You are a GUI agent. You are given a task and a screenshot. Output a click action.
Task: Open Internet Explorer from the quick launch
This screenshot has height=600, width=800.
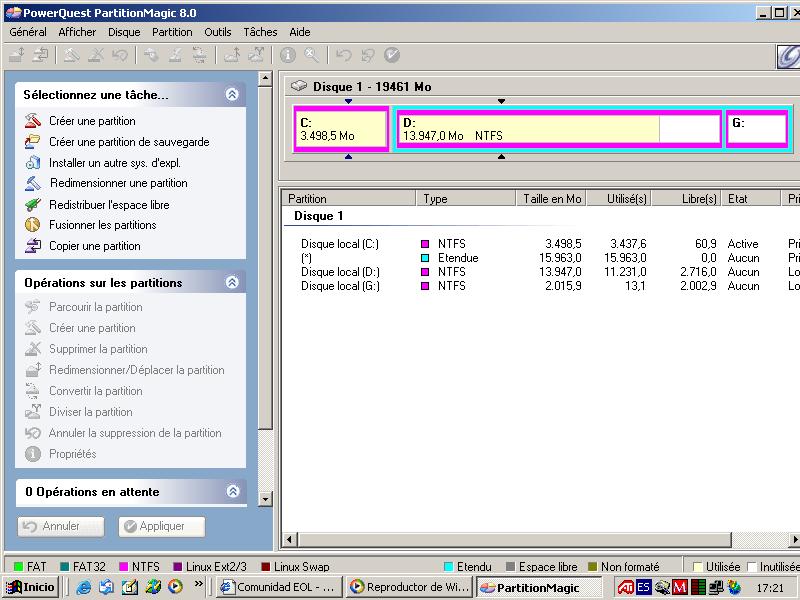pyautogui.click(x=83, y=587)
